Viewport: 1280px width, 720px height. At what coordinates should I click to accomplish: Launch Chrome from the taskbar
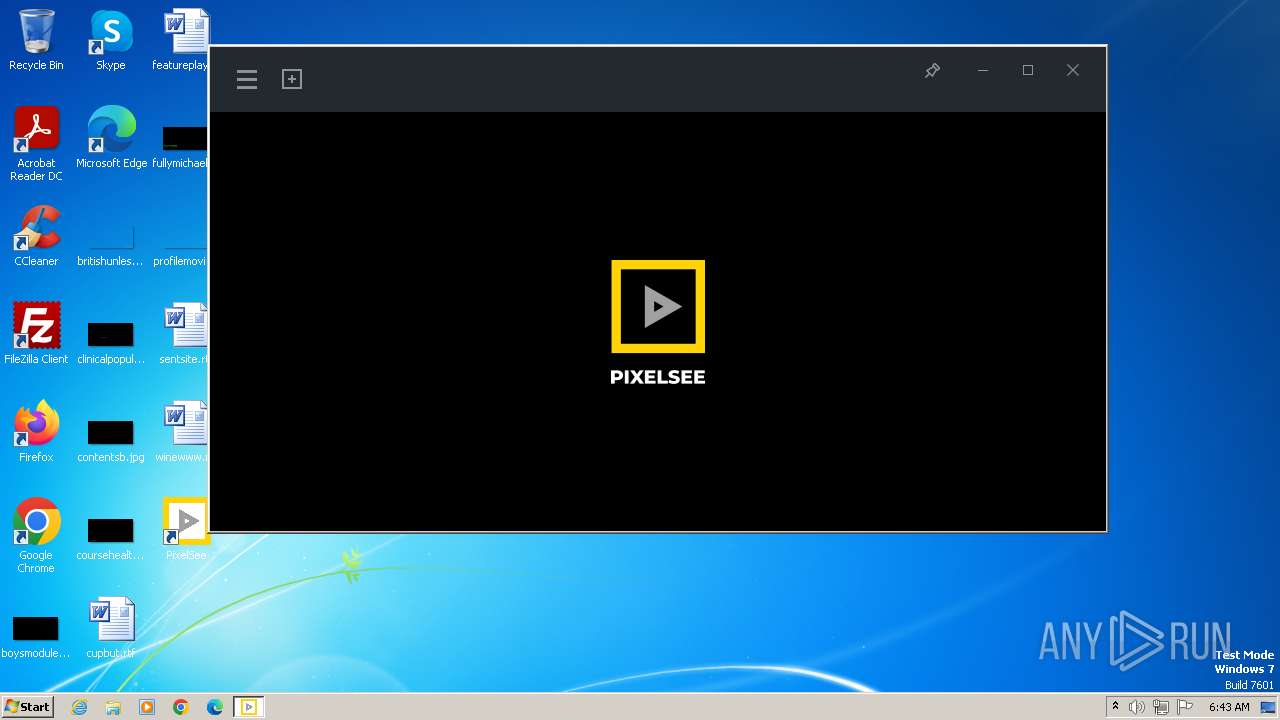point(181,707)
